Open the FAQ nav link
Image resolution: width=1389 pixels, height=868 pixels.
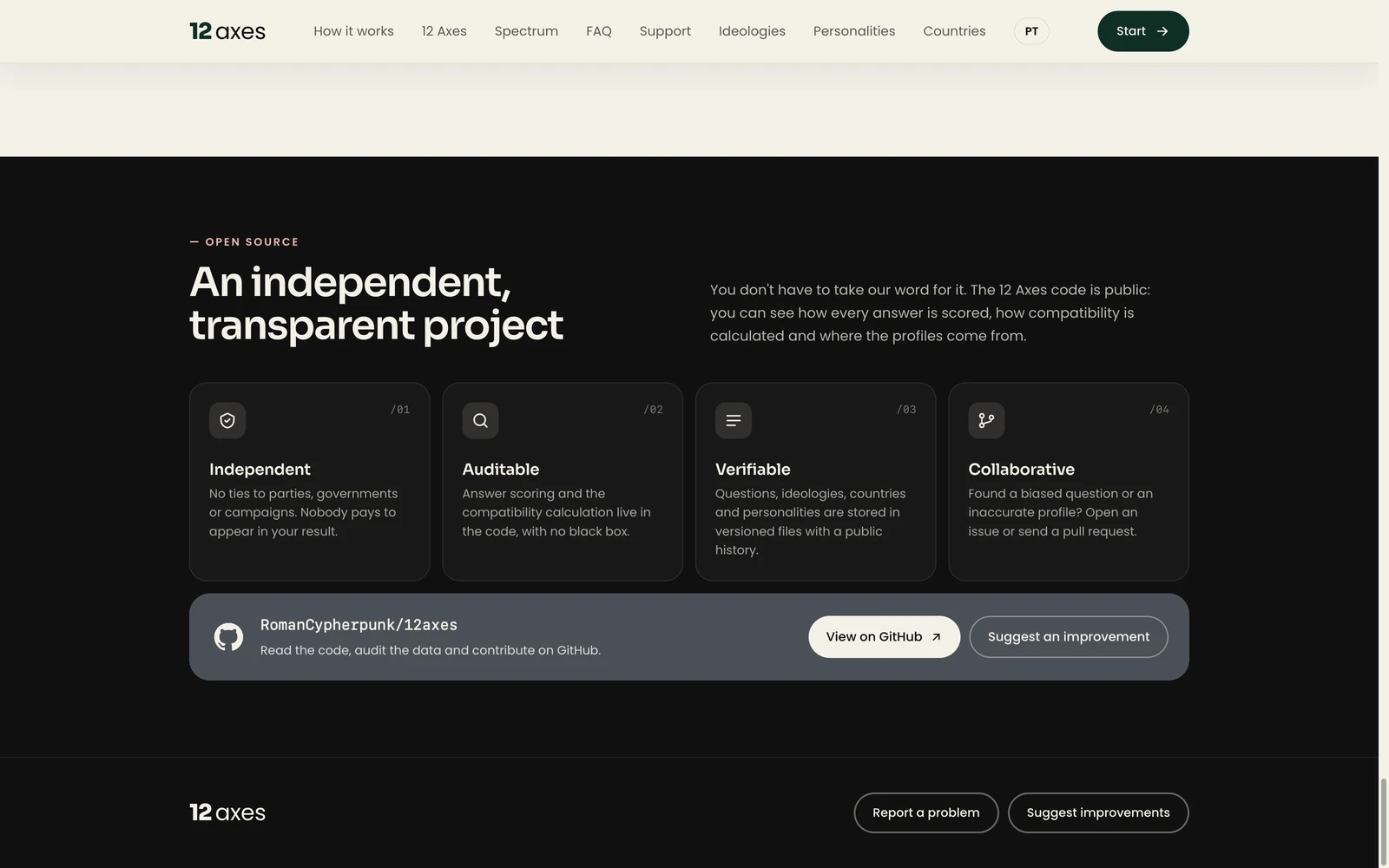point(599,31)
